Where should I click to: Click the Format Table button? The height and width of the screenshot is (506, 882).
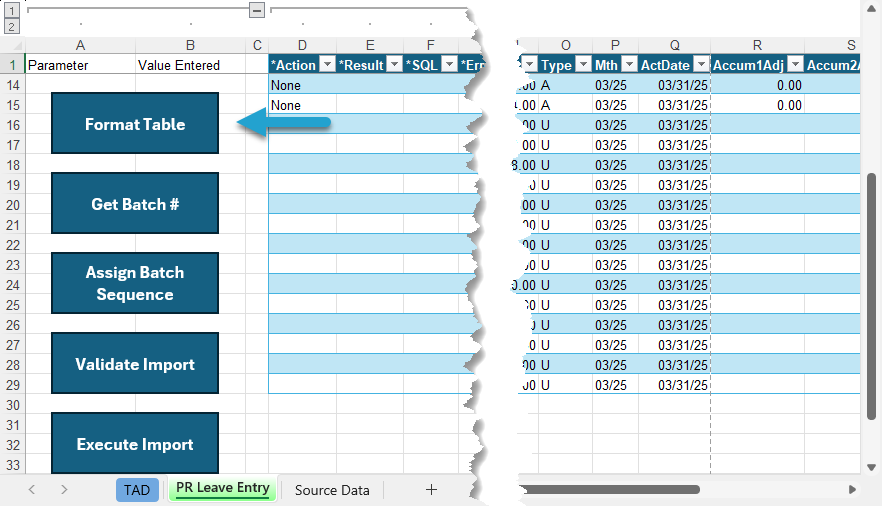(135, 124)
